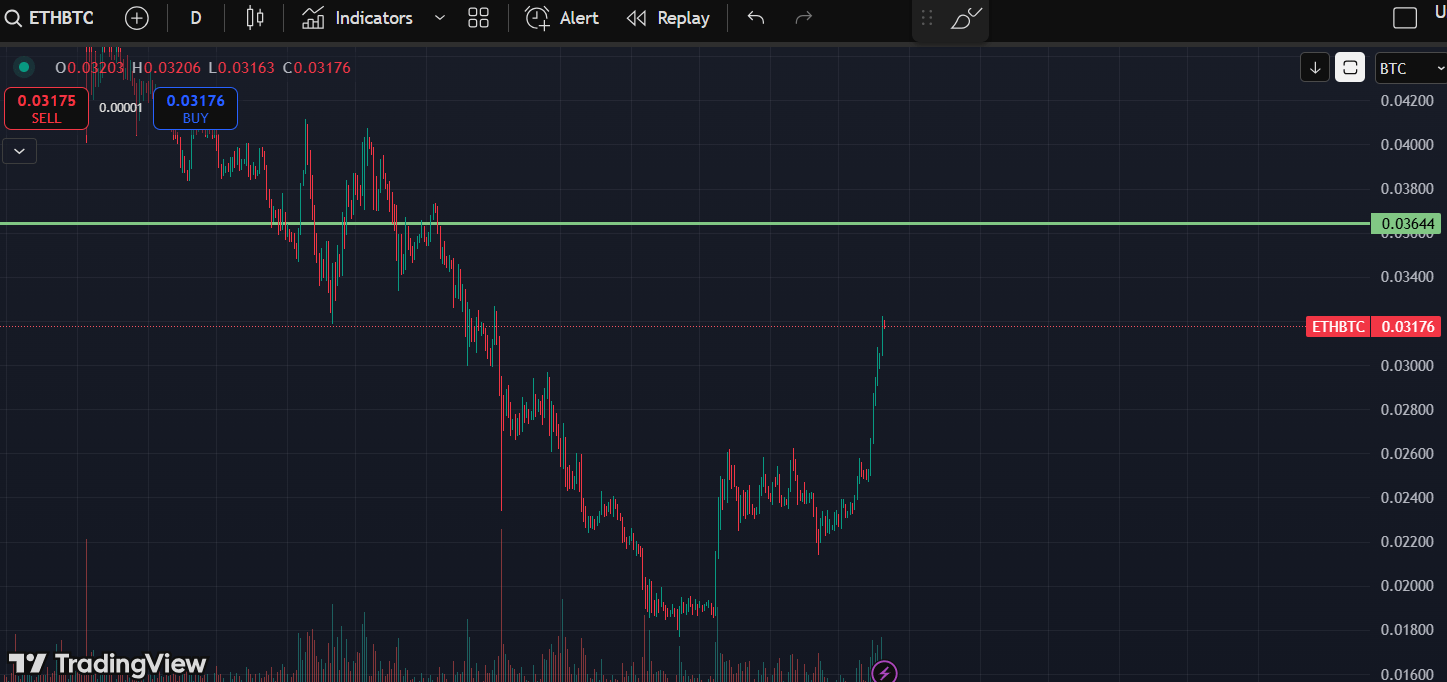Select the brush drawing tool

click(966, 18)
